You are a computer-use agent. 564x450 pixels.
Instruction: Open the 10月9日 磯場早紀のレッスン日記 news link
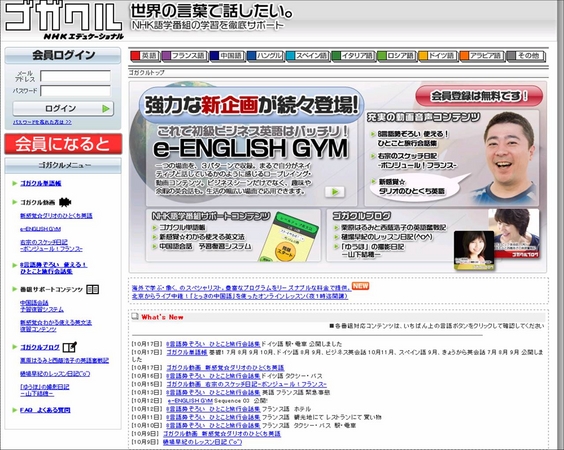click(x=202, y=442)
